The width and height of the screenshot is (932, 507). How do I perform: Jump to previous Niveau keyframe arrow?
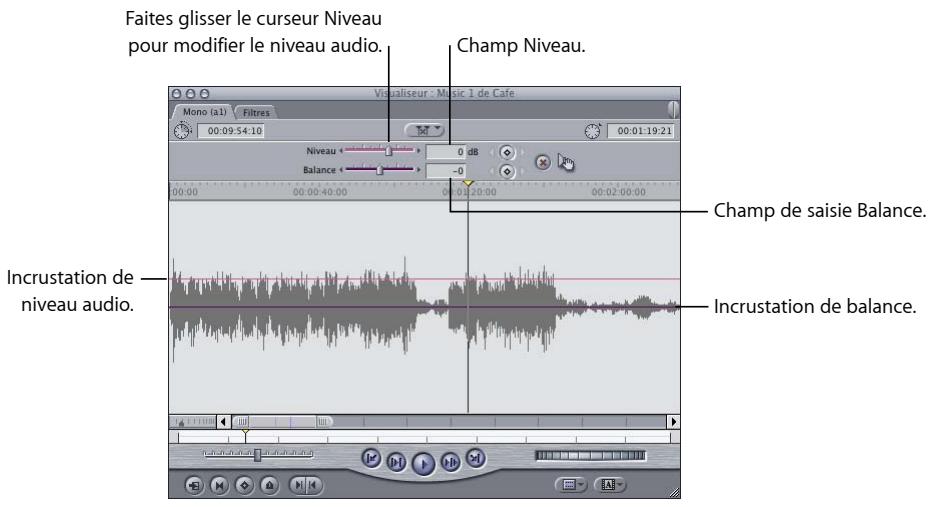click(x=492, y=152)
